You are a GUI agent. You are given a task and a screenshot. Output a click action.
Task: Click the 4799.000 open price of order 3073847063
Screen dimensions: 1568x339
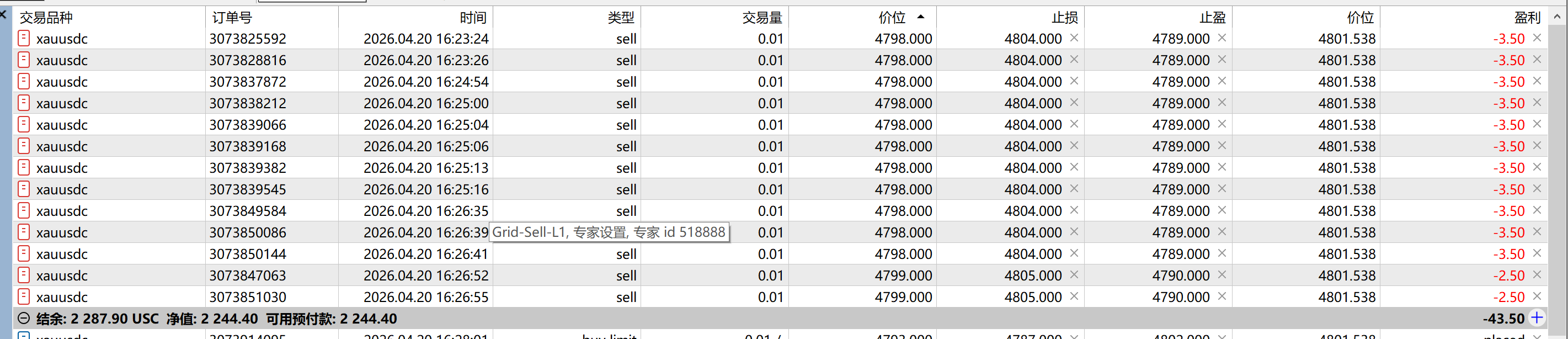pos(903,276)
